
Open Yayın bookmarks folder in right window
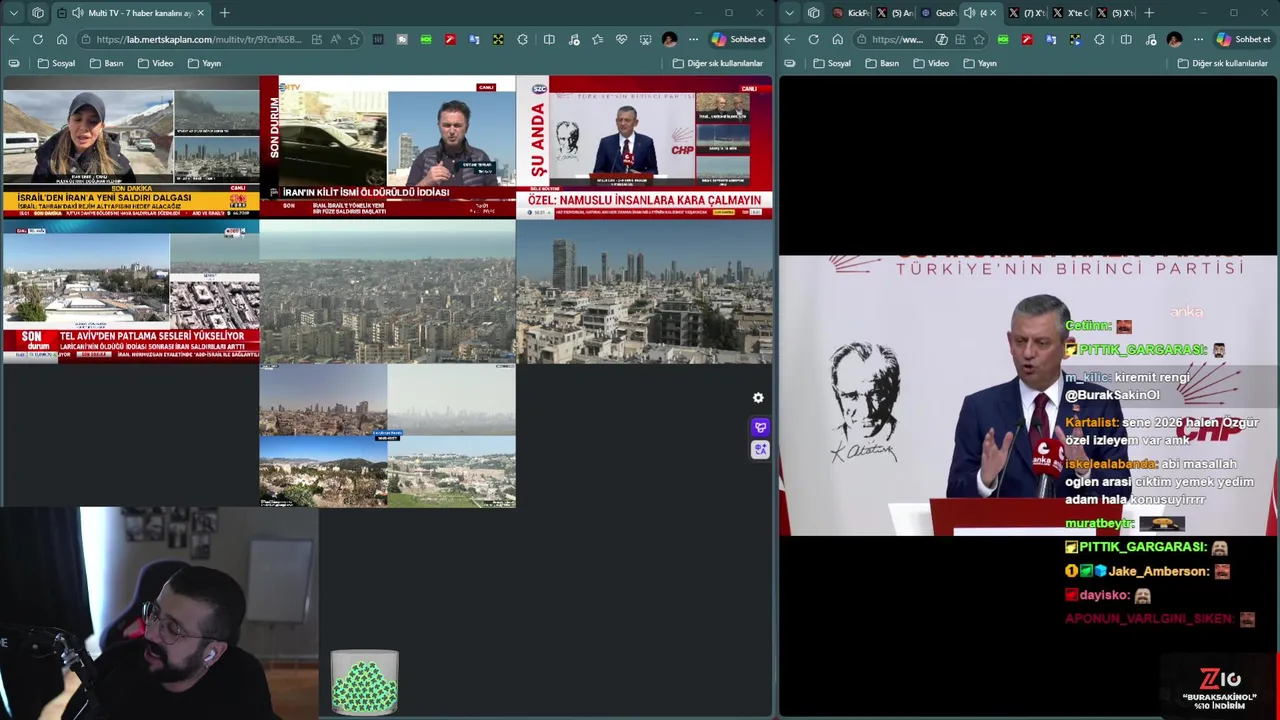click(x=979, y=63)
